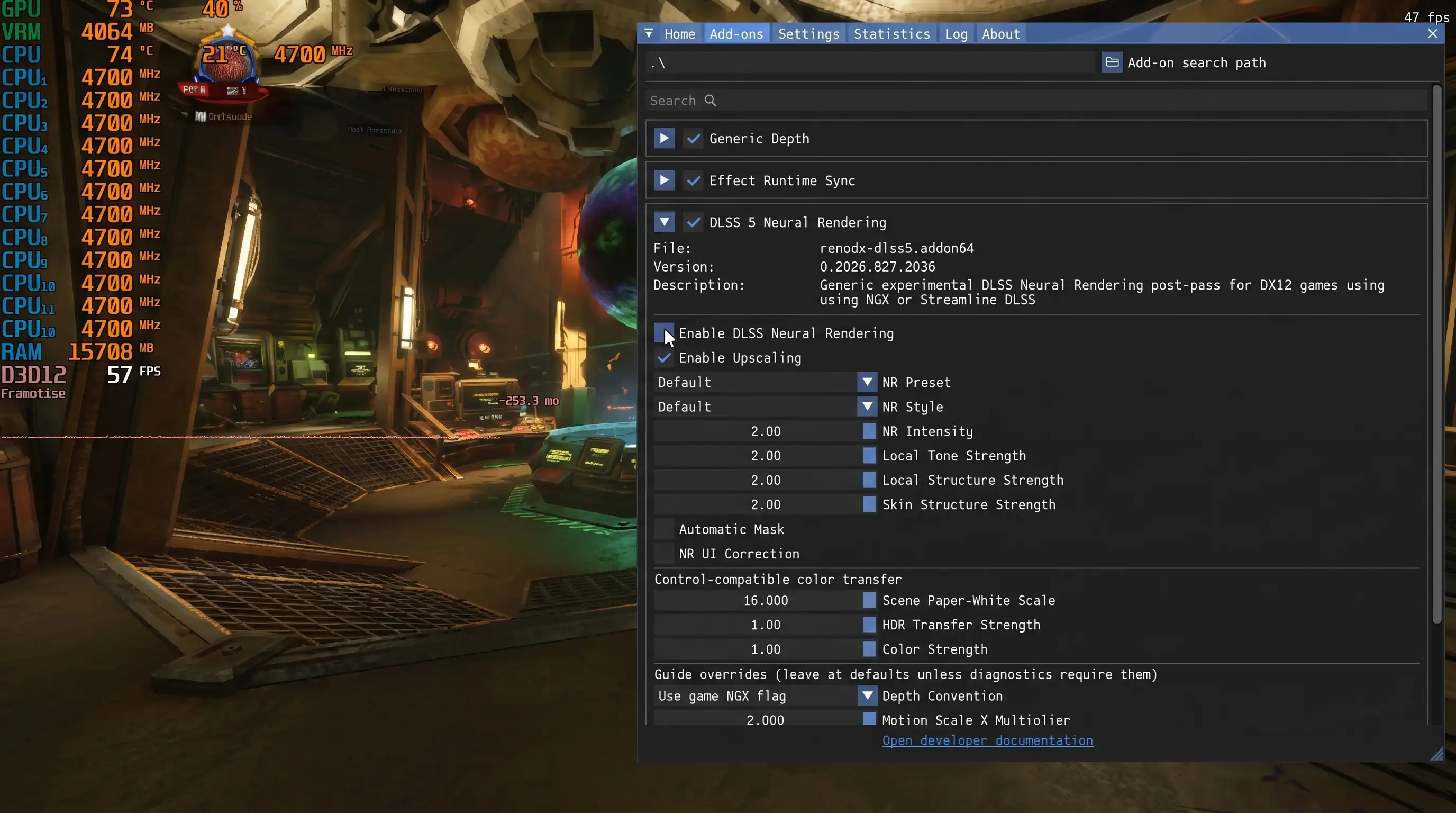
Task: Enable DLSS Neural Rendering checkbox
Action: [664, 333]
